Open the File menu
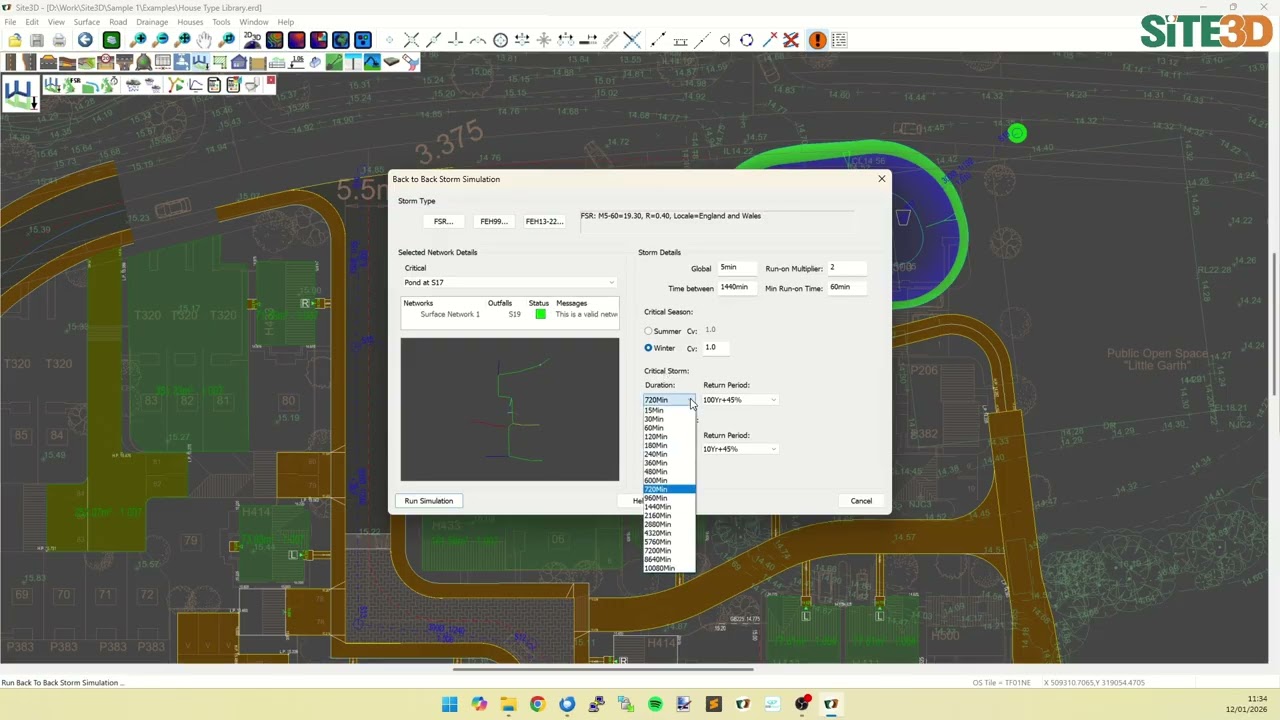The image size is (1280, 720). (x=10, y=22)
